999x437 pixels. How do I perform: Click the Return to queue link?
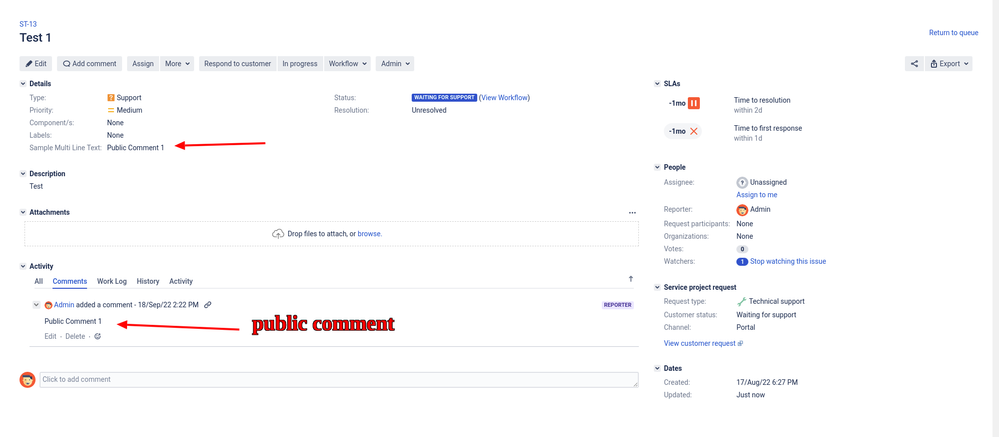point(953,32)
